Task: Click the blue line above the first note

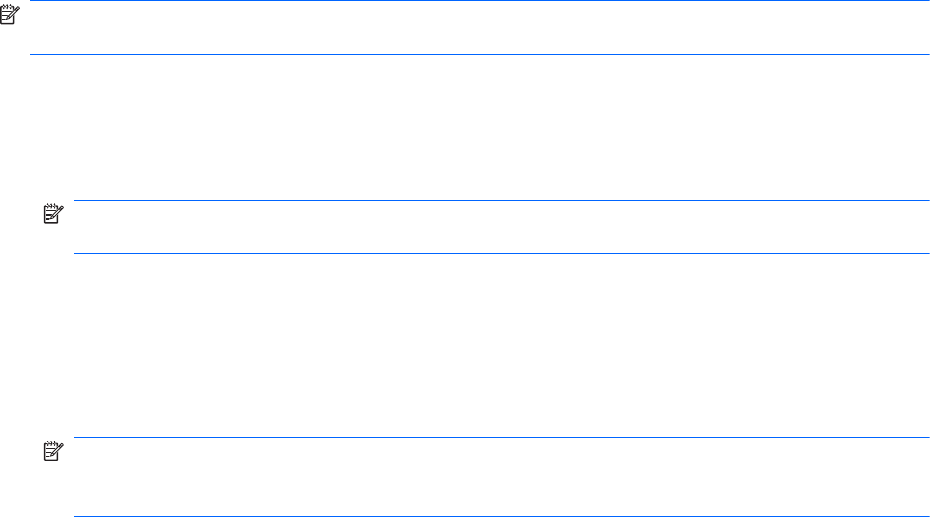Action: click(470, 1)
